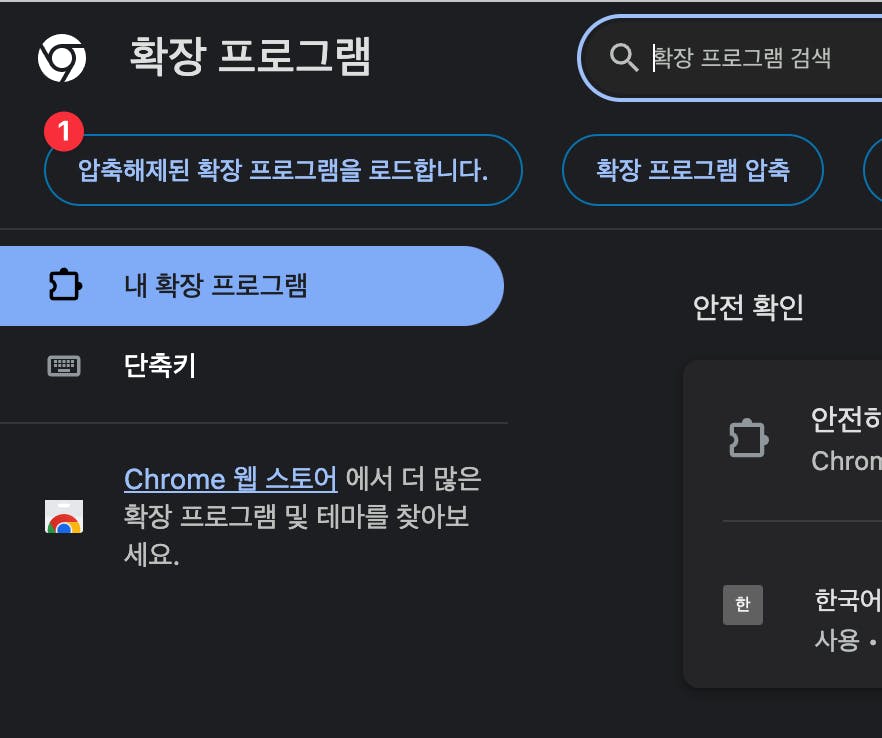The image size is (882, 738).
Task: Click the keyboard icon beside 단축키
Action: [64, 366]
